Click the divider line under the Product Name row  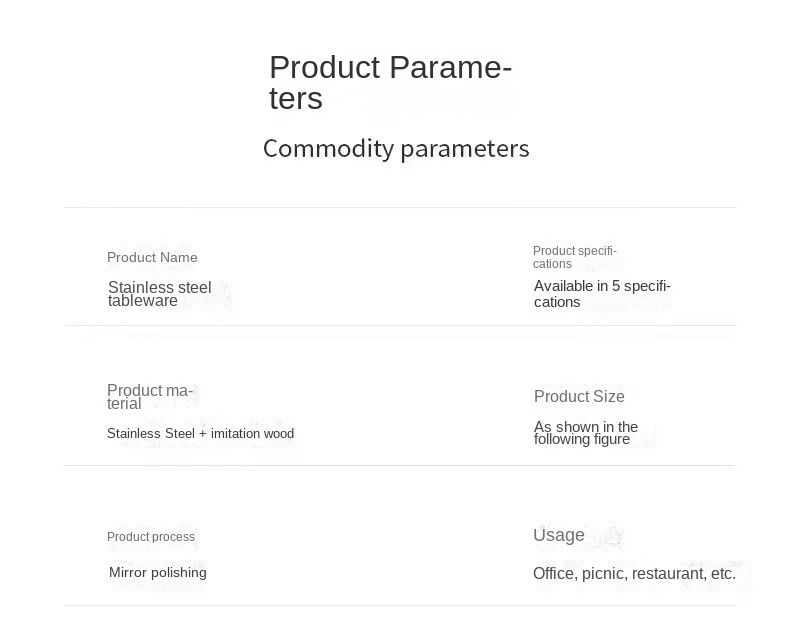[399, 325]
